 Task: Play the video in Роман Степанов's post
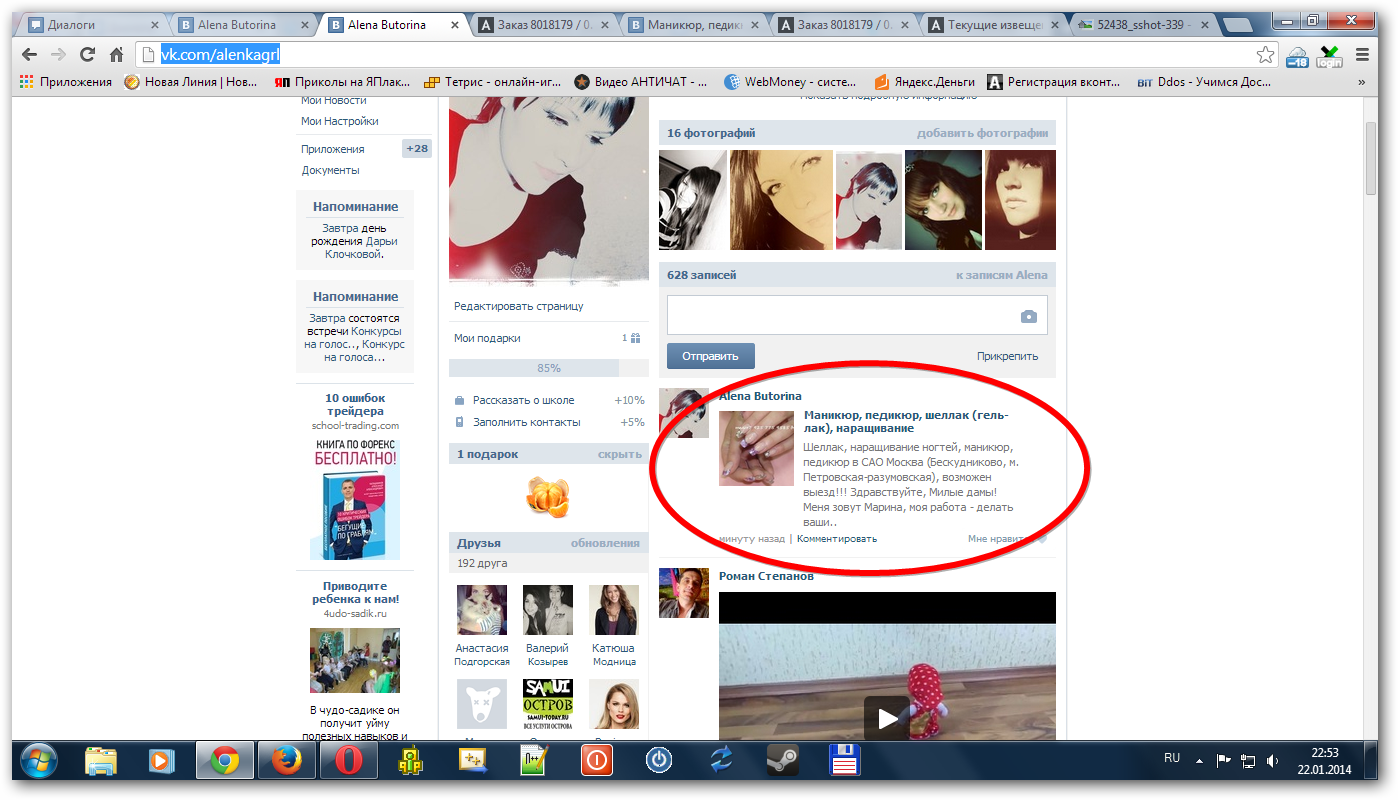(887, 716)
